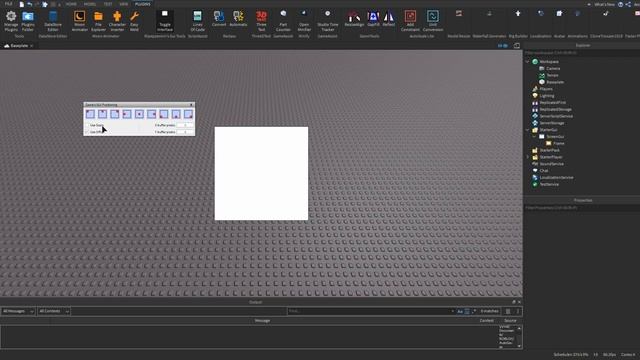Open Manage Plugins
This screenshot has height=360, width=640.
point(11,21)
